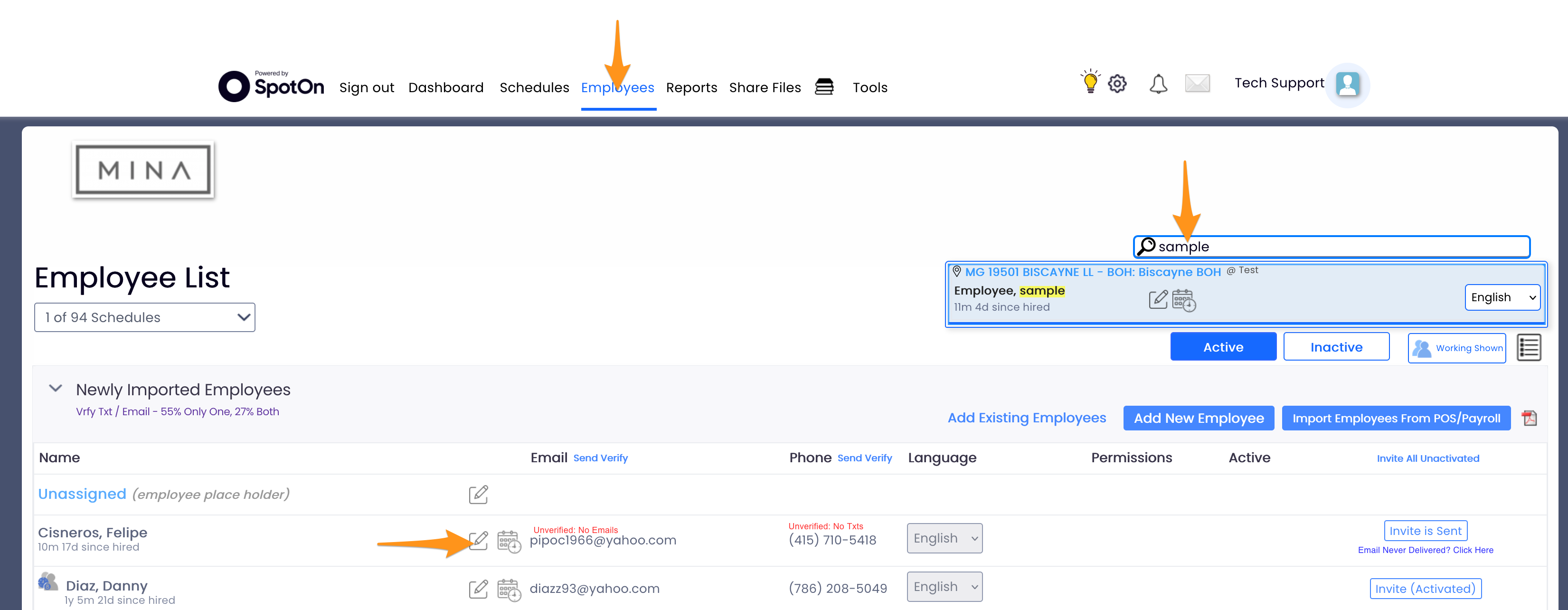Click the lightbulb tips icon
This screenshot has width=1568, height=610.
pos(1090,82)
